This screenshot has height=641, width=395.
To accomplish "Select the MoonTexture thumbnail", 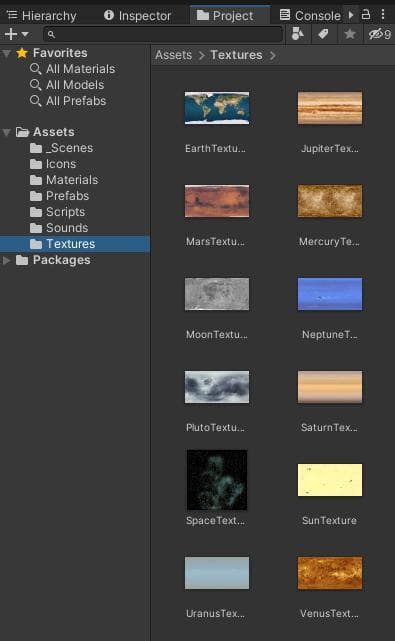I will [x=217, y=294].
